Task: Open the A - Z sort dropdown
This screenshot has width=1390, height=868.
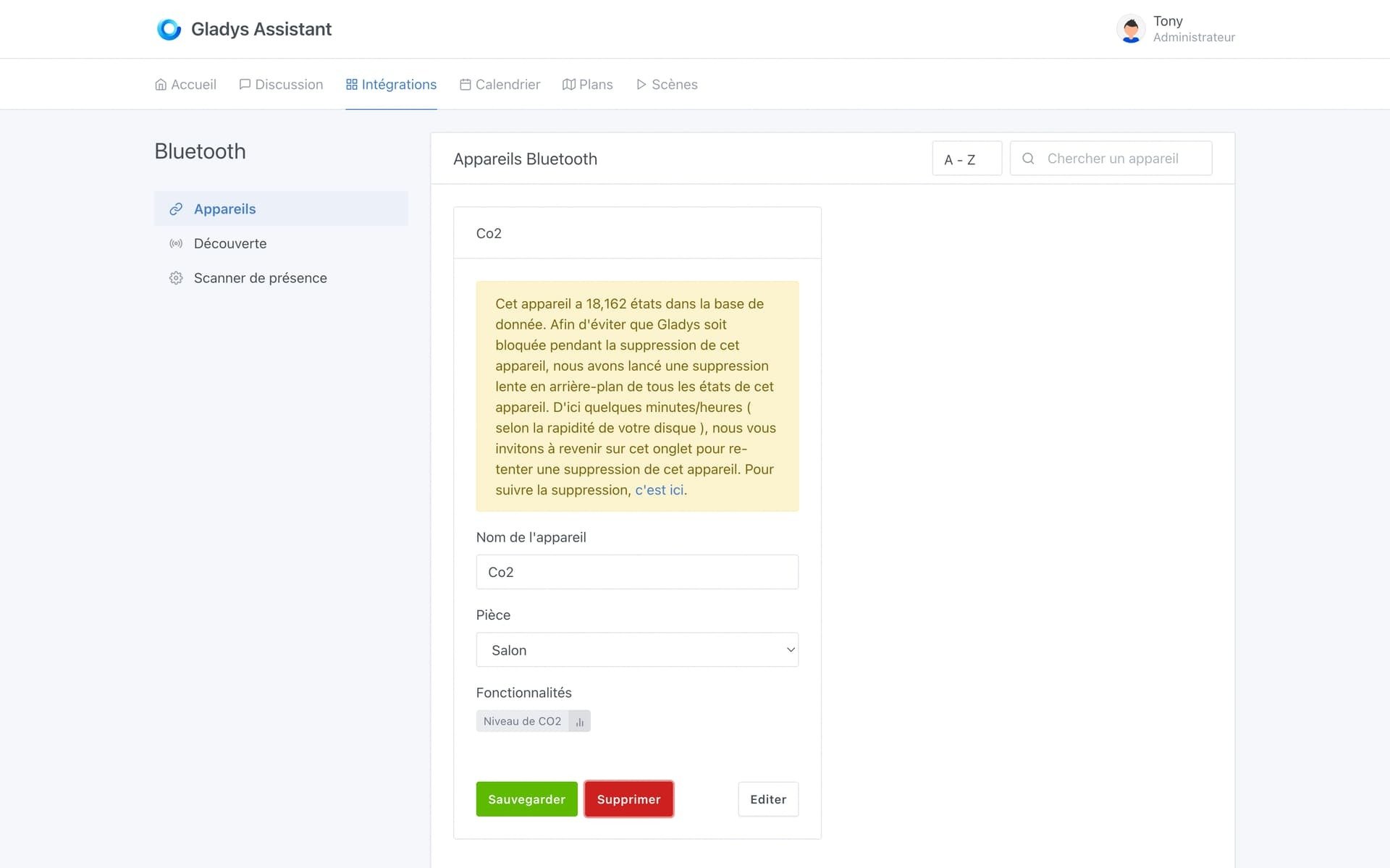Action: pos(966,159)
